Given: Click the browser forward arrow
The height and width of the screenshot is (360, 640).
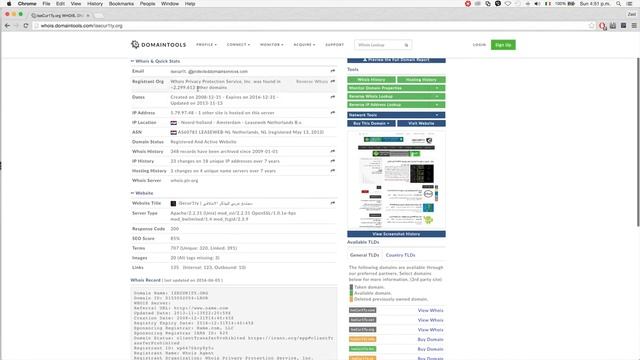Looking at the screenshot, I should pyautogui.click(x=16, y=26).
